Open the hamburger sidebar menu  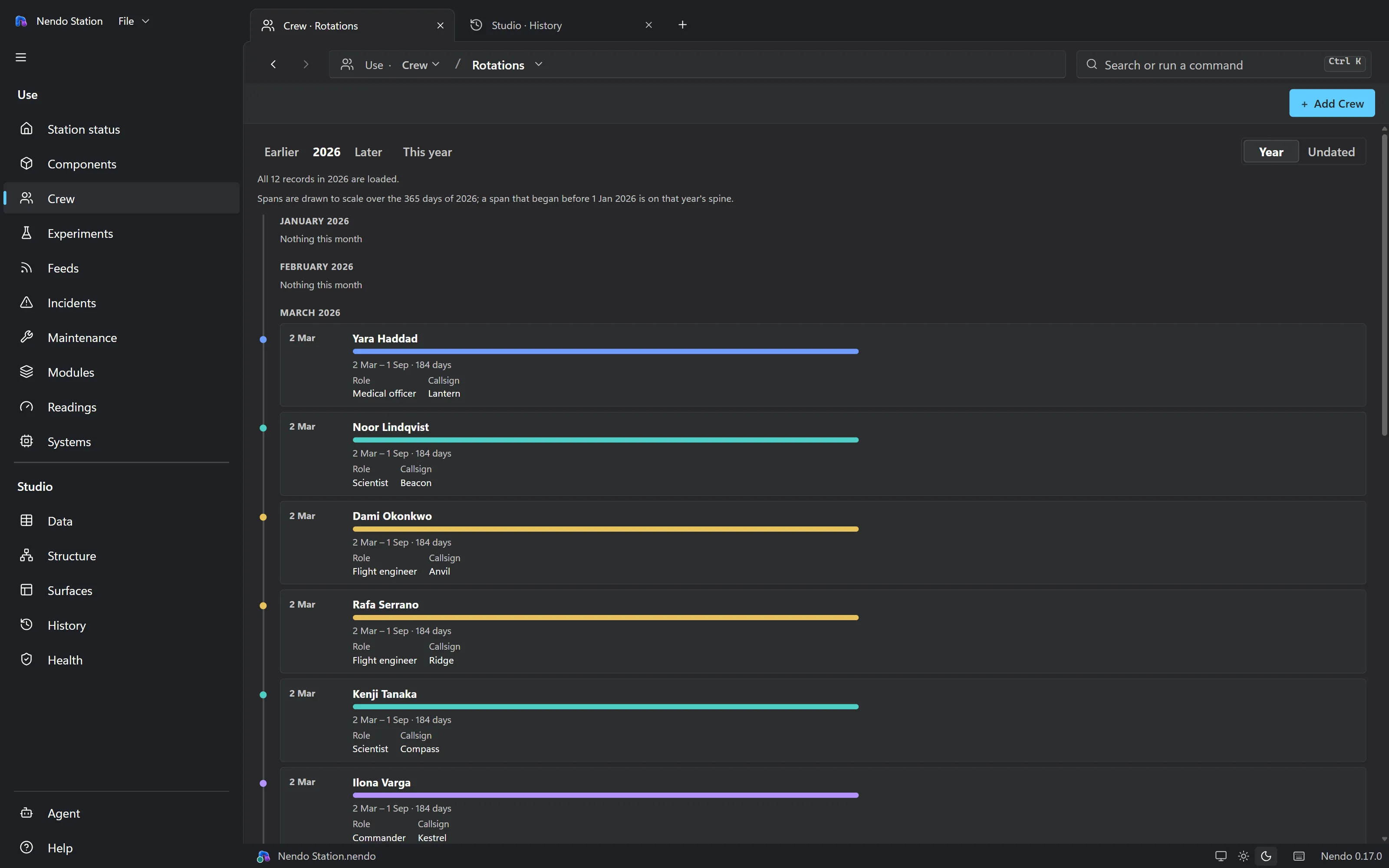[21, 57]
